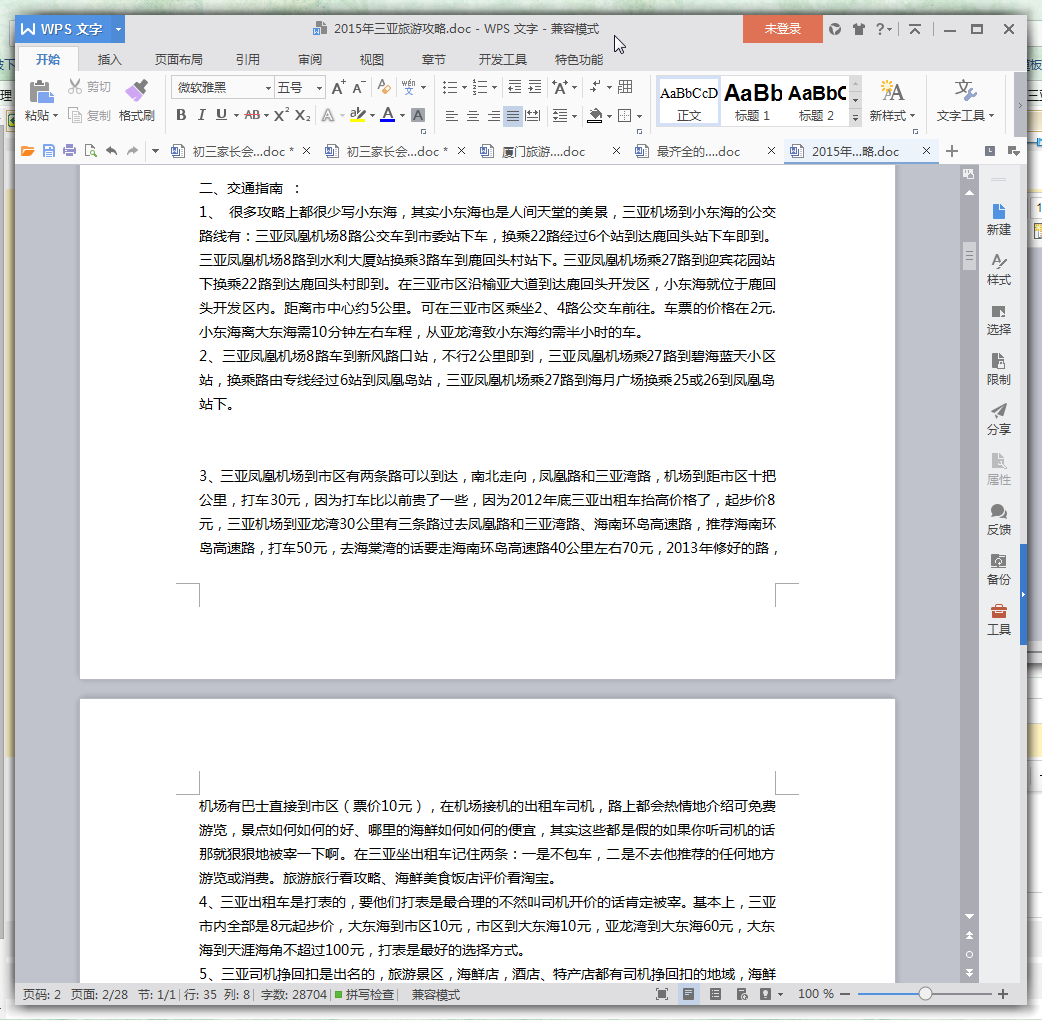This screenshot has height=1020, width=1042.
Task: Click the character shading A icon
Action: pyautogui.click(x=418, y=116)
